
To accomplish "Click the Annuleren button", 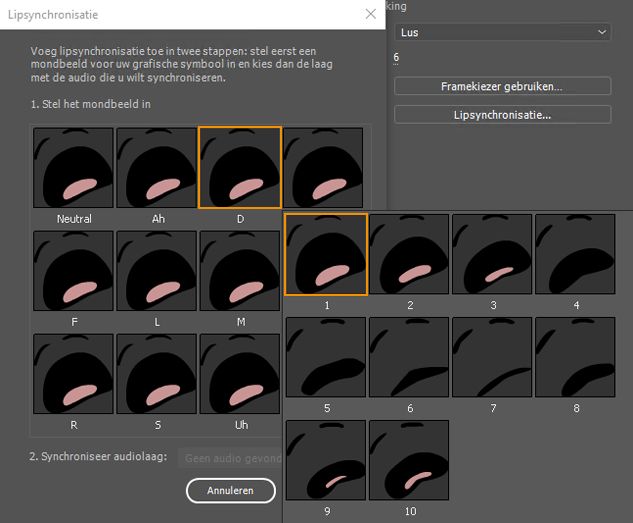I will pos(231,491).
